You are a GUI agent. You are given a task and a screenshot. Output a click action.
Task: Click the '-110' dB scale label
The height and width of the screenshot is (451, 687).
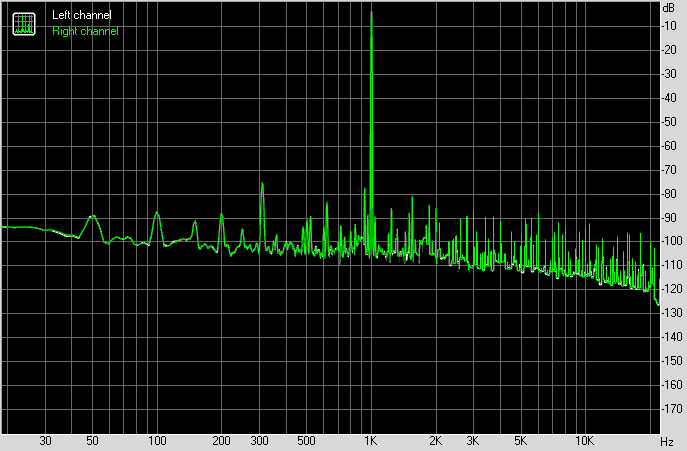(672, 265)
